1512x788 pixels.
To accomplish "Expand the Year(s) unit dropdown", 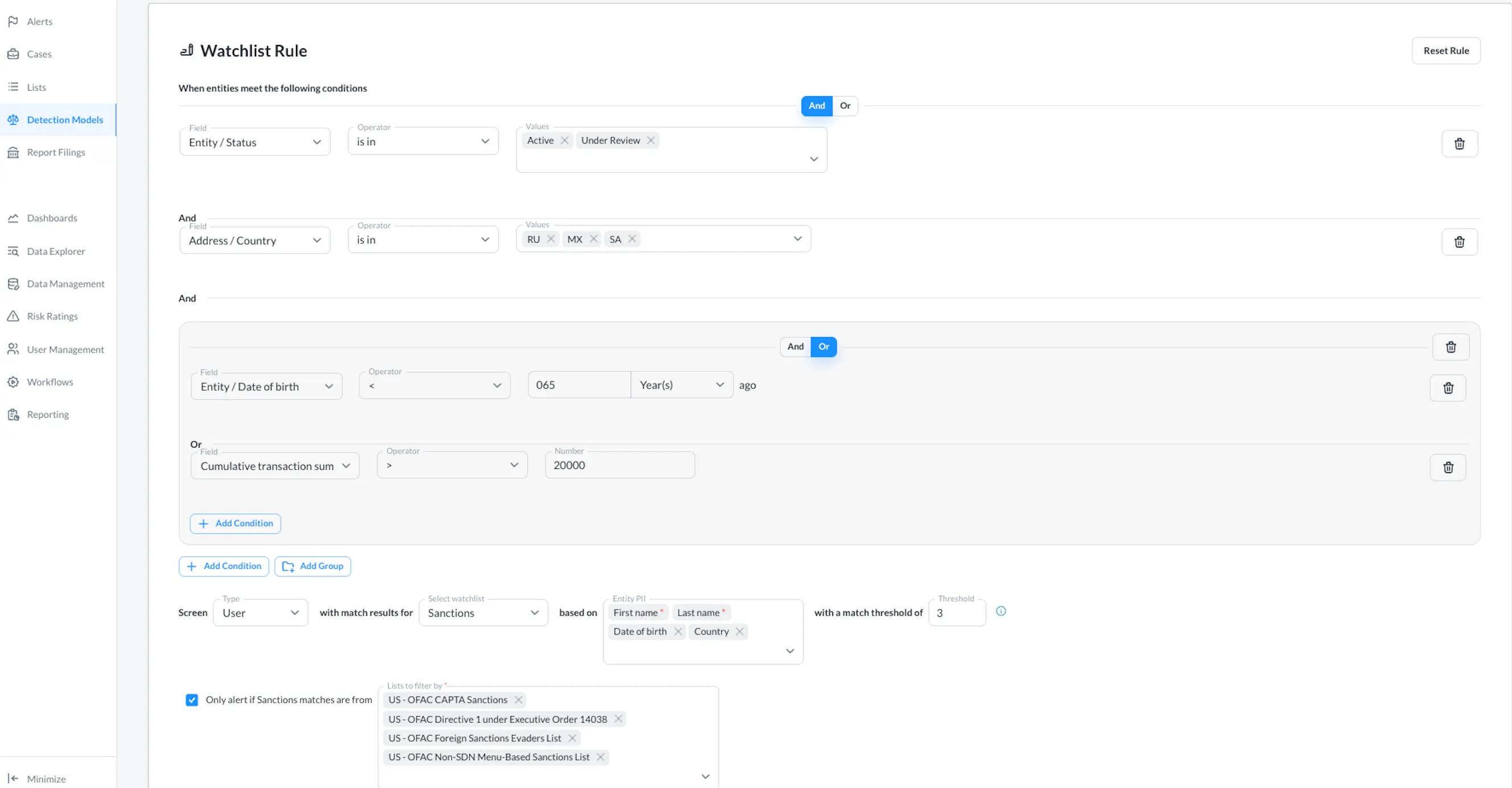I will pos(681,385).
